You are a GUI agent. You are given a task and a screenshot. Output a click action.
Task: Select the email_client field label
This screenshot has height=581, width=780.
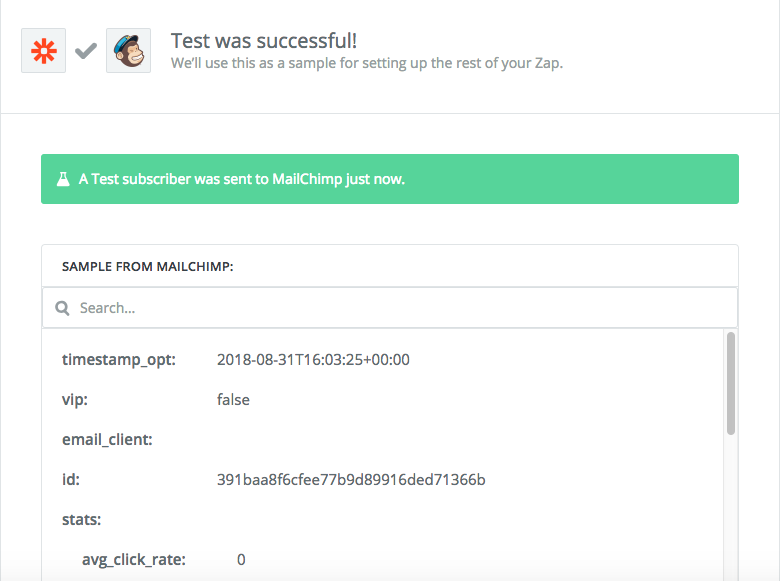tap(107, 439)
